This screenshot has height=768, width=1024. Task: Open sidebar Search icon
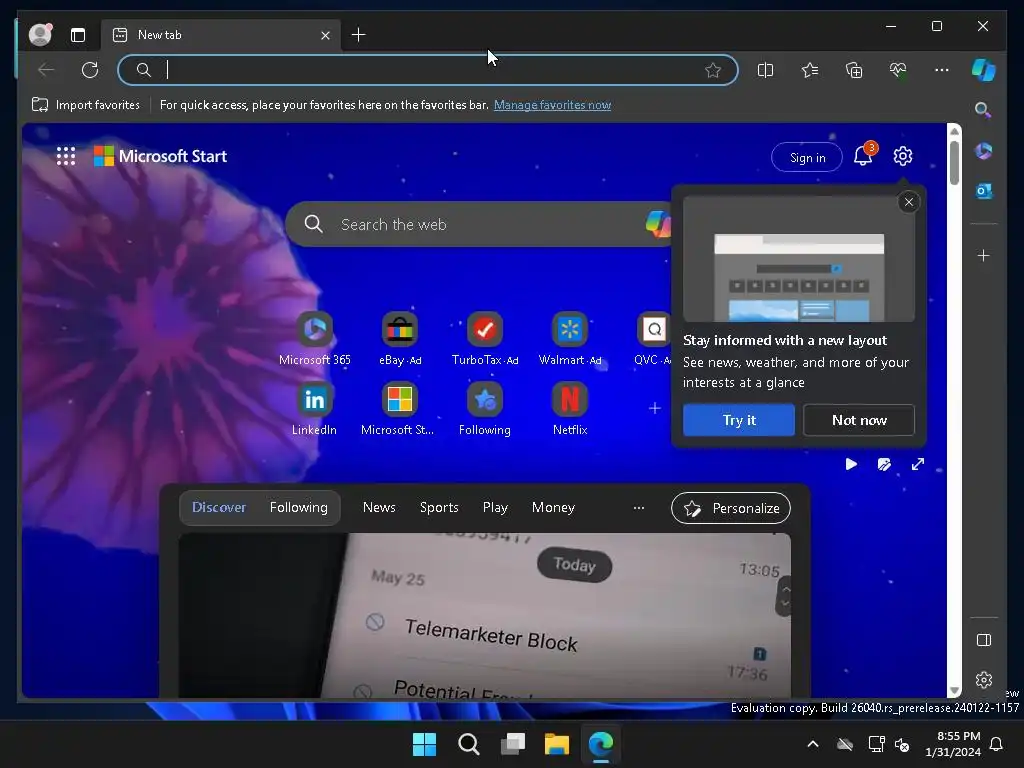[984, 110]
